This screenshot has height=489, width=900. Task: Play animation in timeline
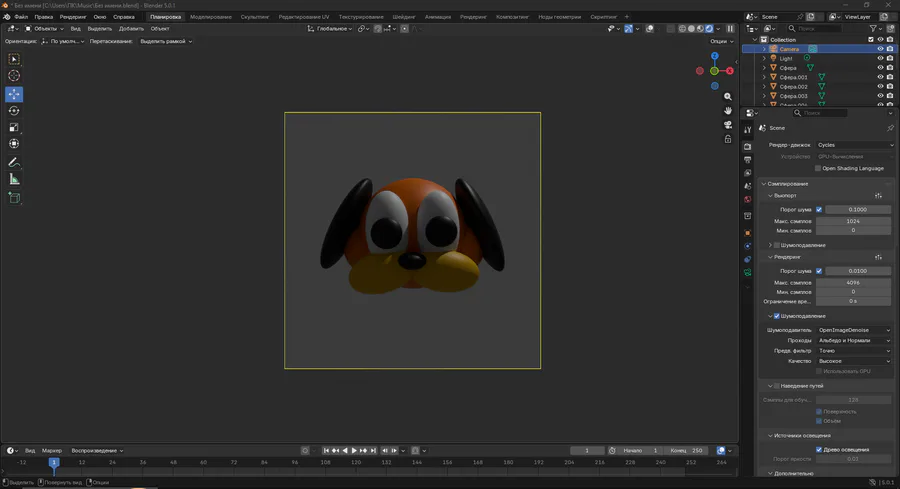tap(354, 451)
